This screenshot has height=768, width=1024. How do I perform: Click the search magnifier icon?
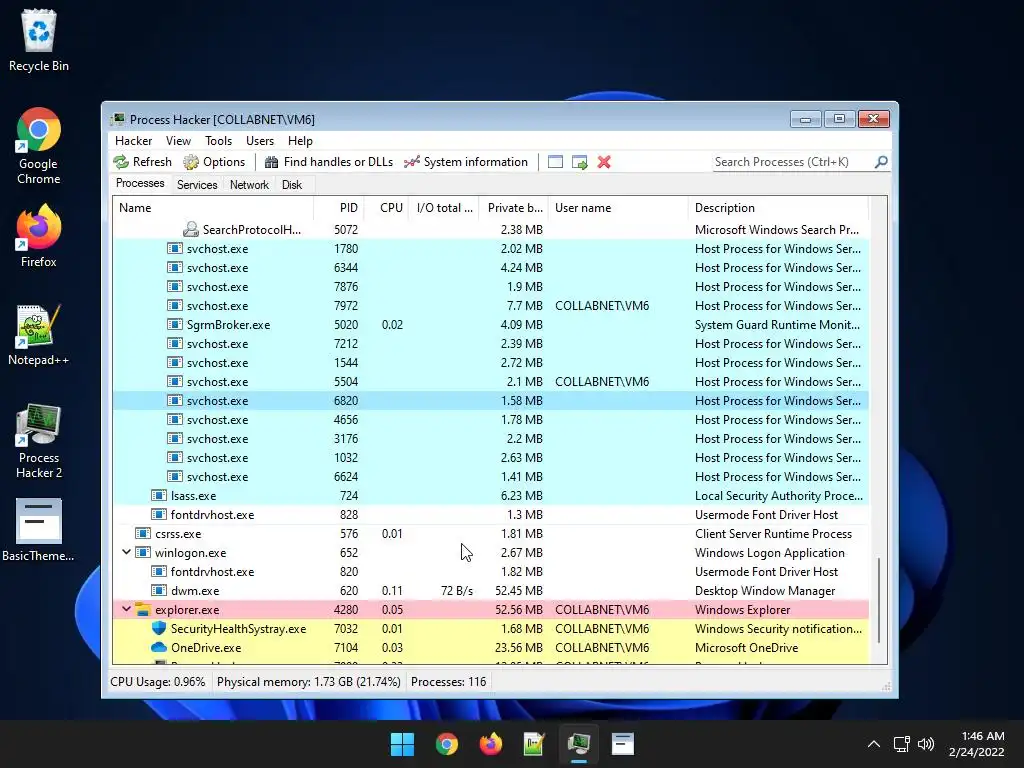pyautogui.click(x=880, y=161)
